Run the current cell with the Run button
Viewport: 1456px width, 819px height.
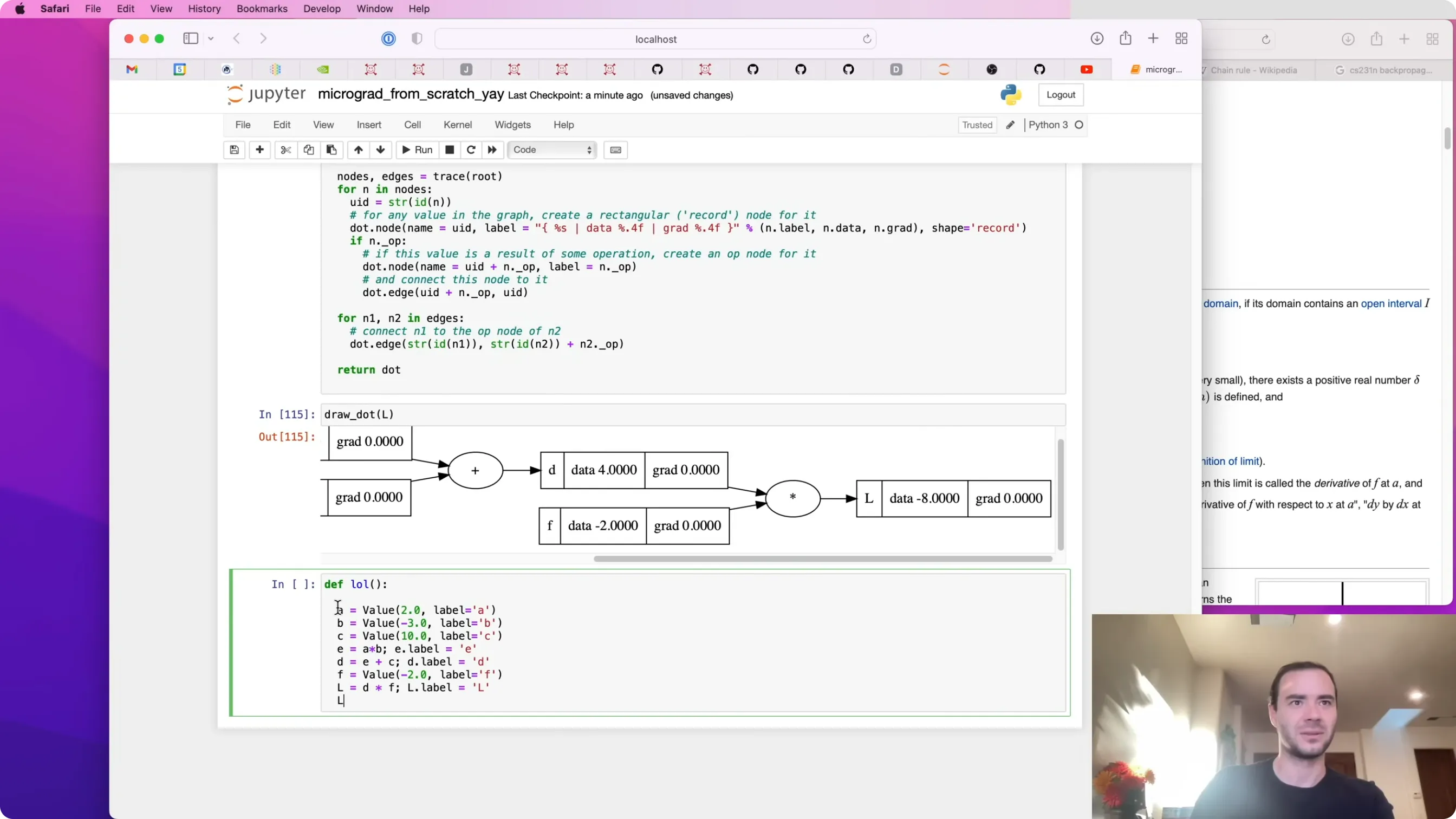pos(417,150)
